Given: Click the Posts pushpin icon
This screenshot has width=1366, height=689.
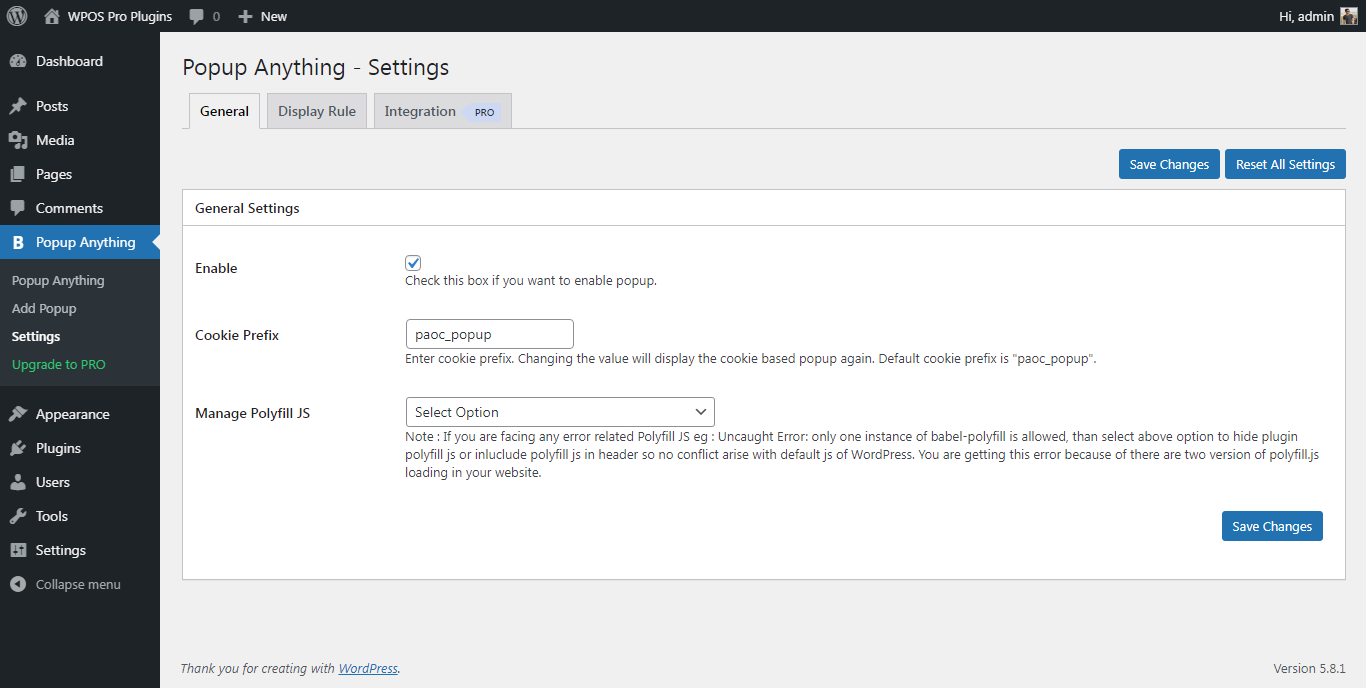Looking at the screenshot, I should click(18, 106).
